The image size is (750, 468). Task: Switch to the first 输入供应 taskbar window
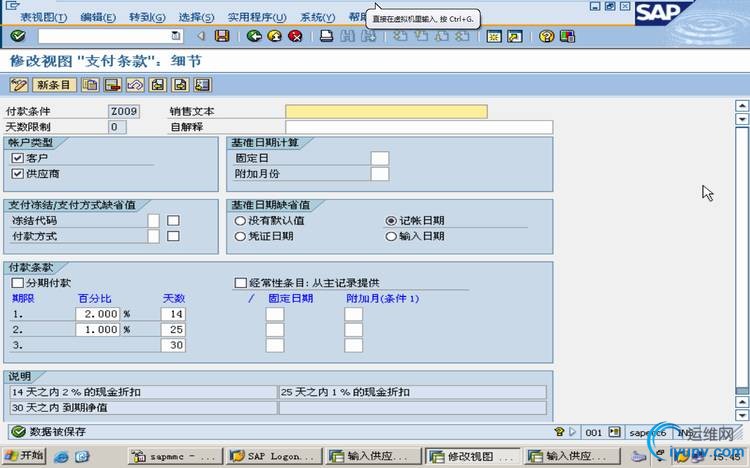(x=373, y=457)
